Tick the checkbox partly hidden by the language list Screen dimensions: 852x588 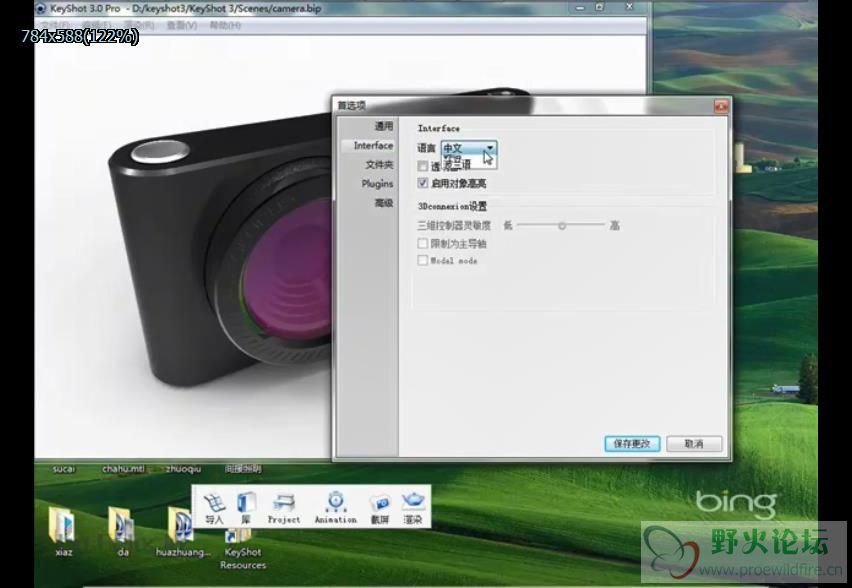(423, 166)
